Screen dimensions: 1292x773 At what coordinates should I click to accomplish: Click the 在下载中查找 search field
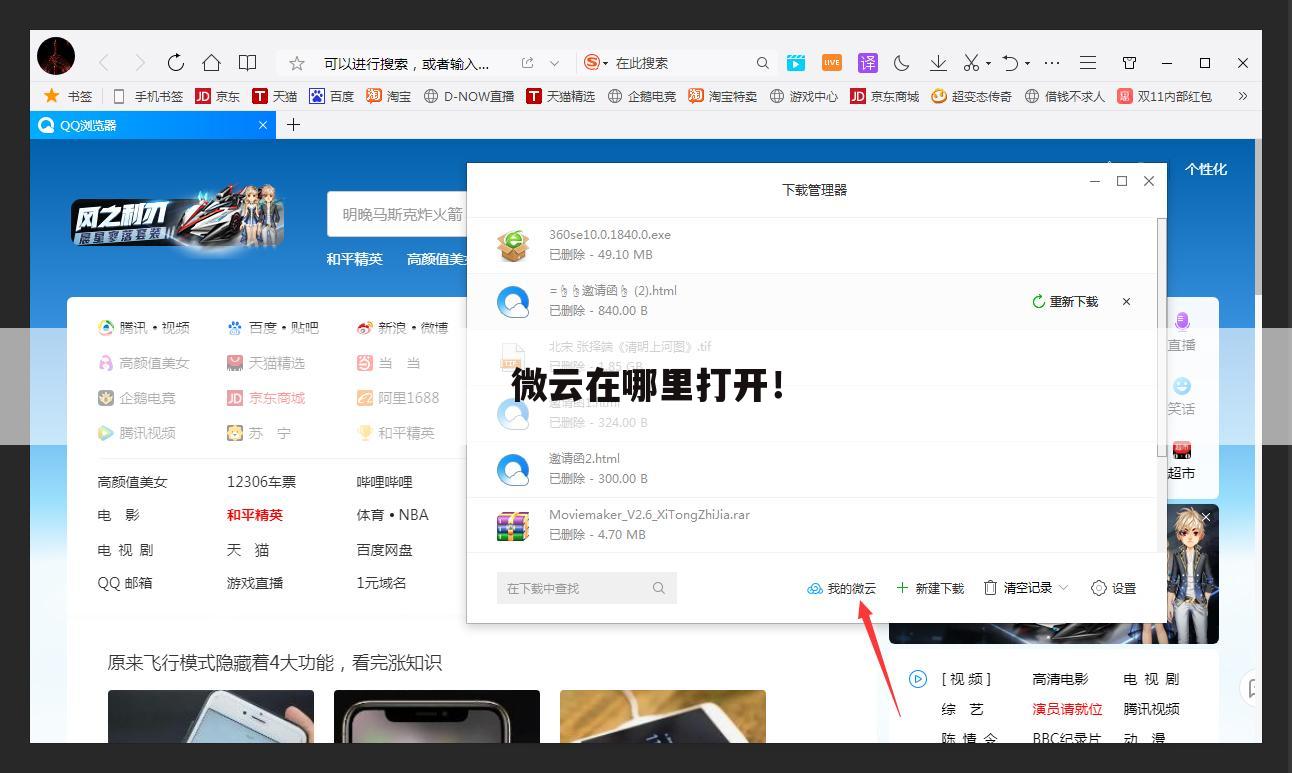pos(587,588)
